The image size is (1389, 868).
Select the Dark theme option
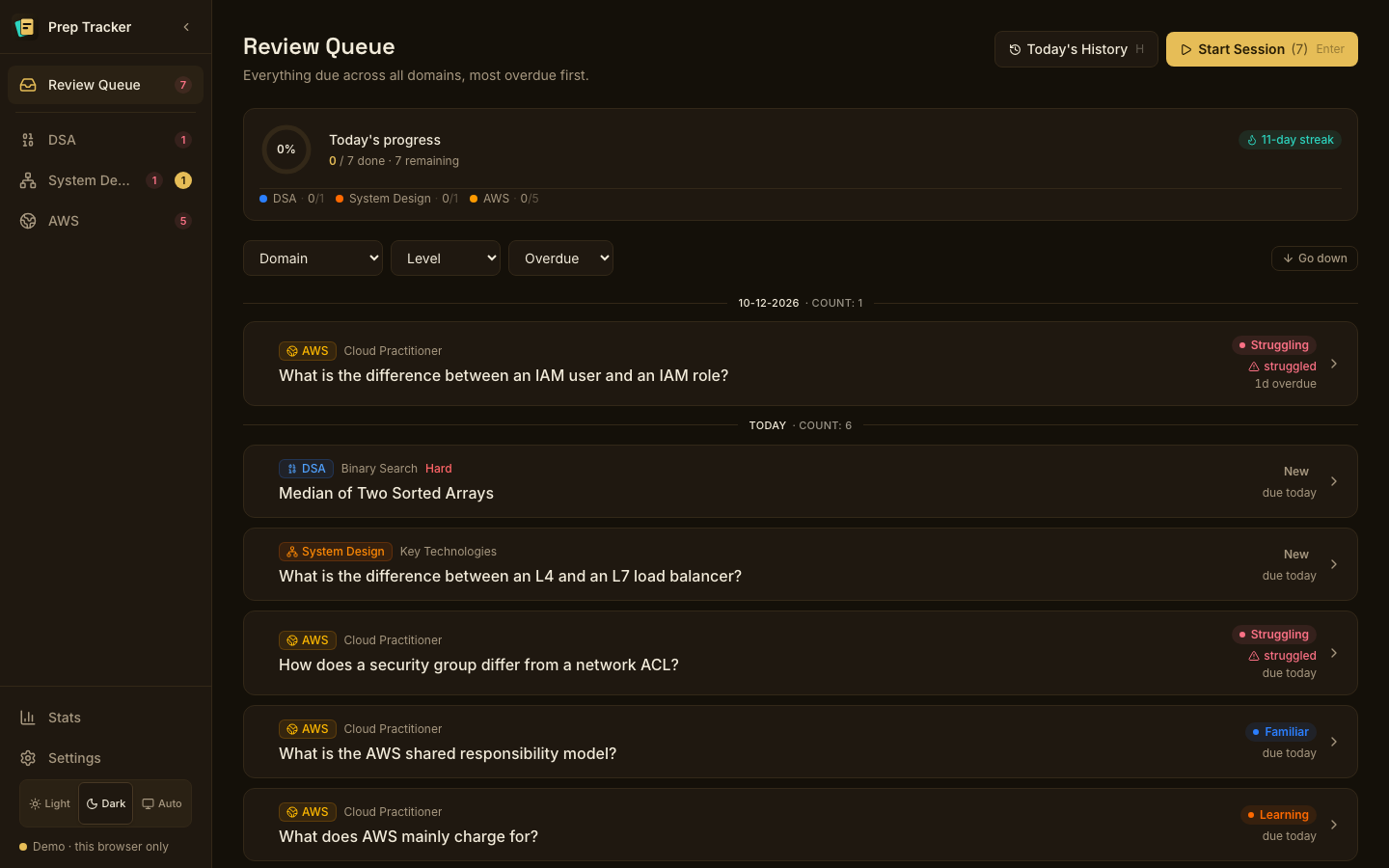point(106,803)
